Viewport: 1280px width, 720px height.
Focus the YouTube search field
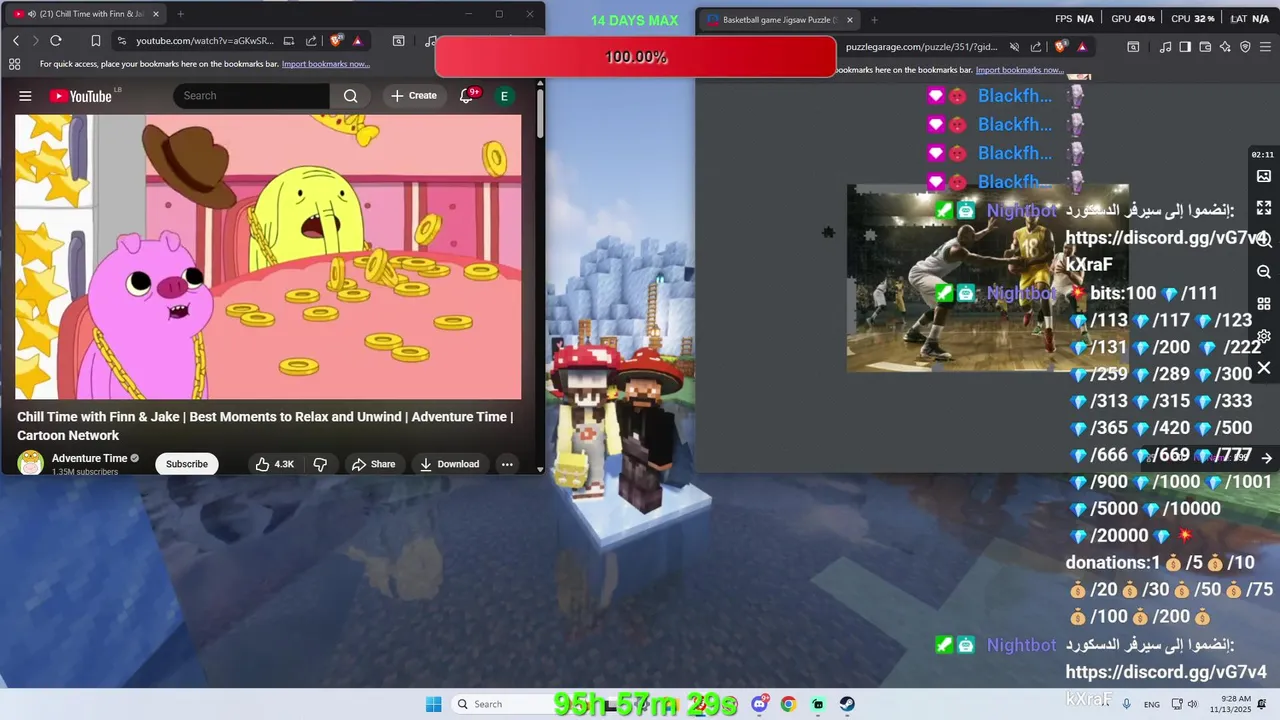click(x=252, y=96)
